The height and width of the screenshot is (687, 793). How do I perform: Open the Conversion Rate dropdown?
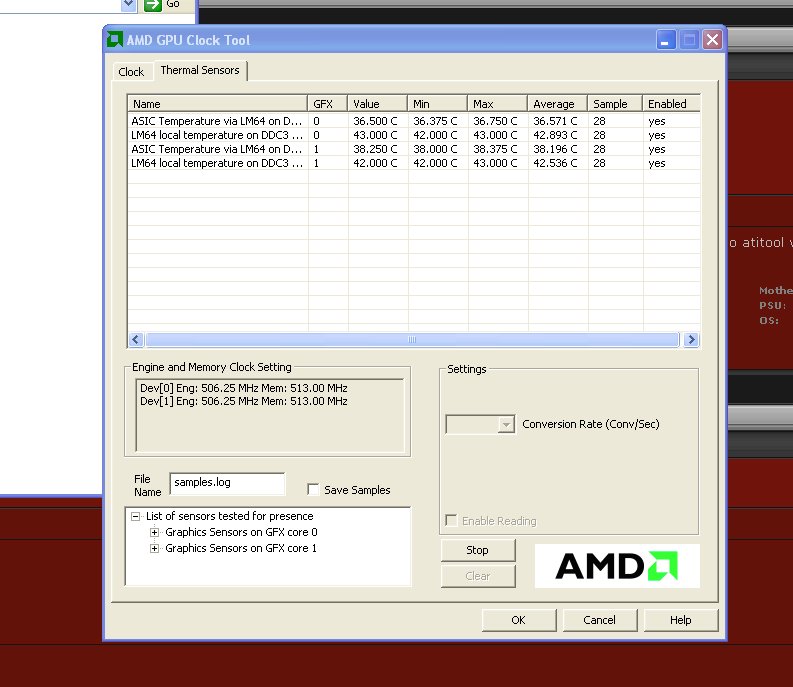pyautogui.click(x=505, y=424)
